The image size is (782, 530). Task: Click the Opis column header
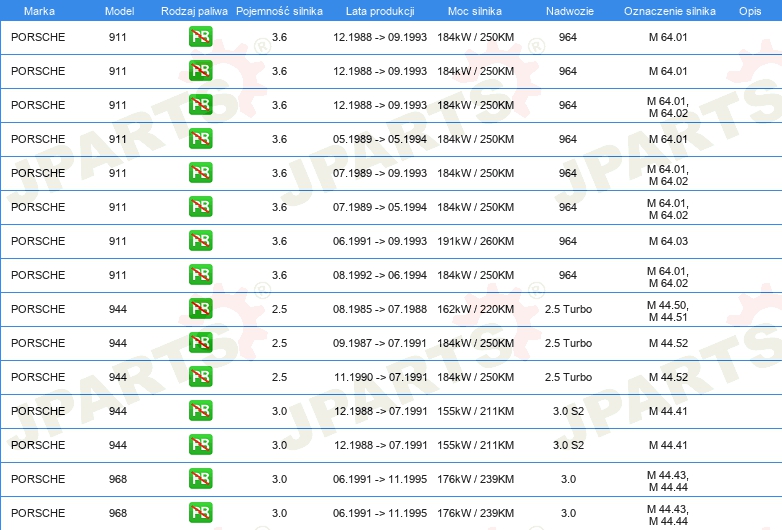750,11
